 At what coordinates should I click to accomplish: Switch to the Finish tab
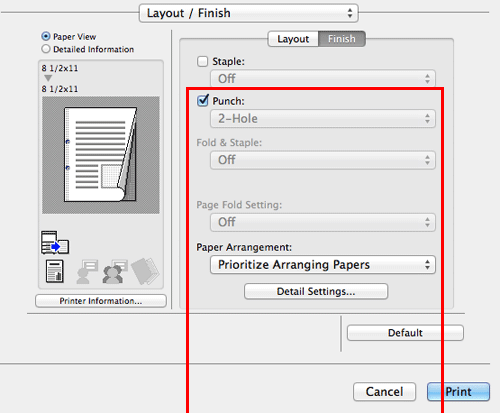click(342, 39)
